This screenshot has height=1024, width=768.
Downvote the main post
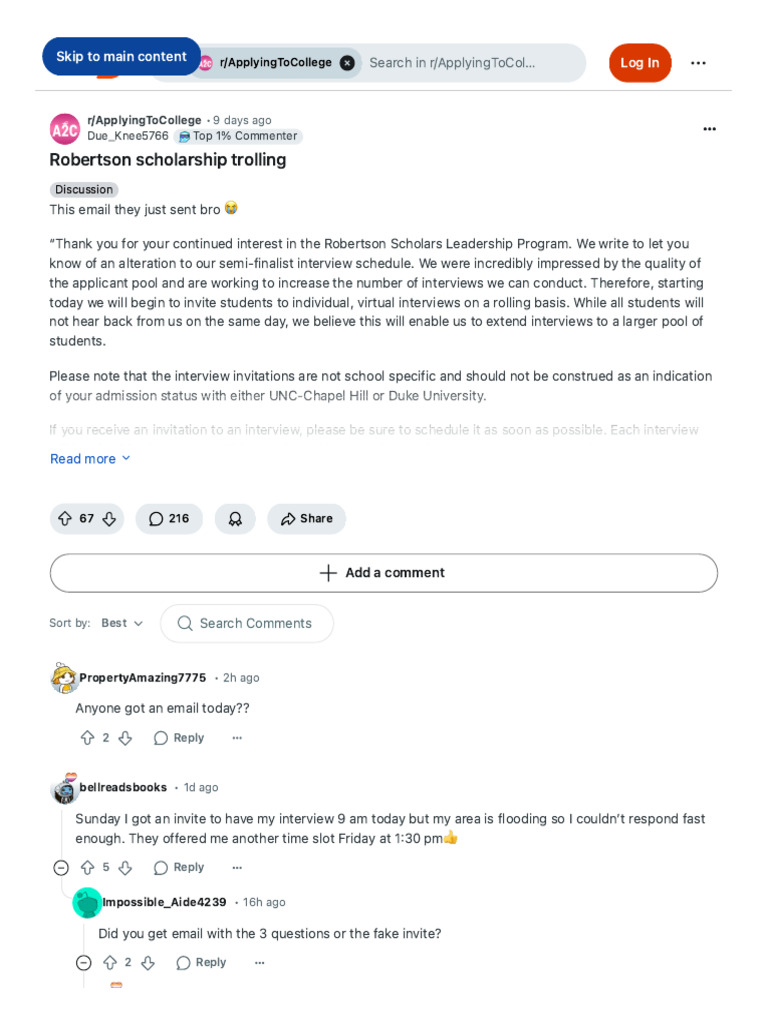point(110,519)
